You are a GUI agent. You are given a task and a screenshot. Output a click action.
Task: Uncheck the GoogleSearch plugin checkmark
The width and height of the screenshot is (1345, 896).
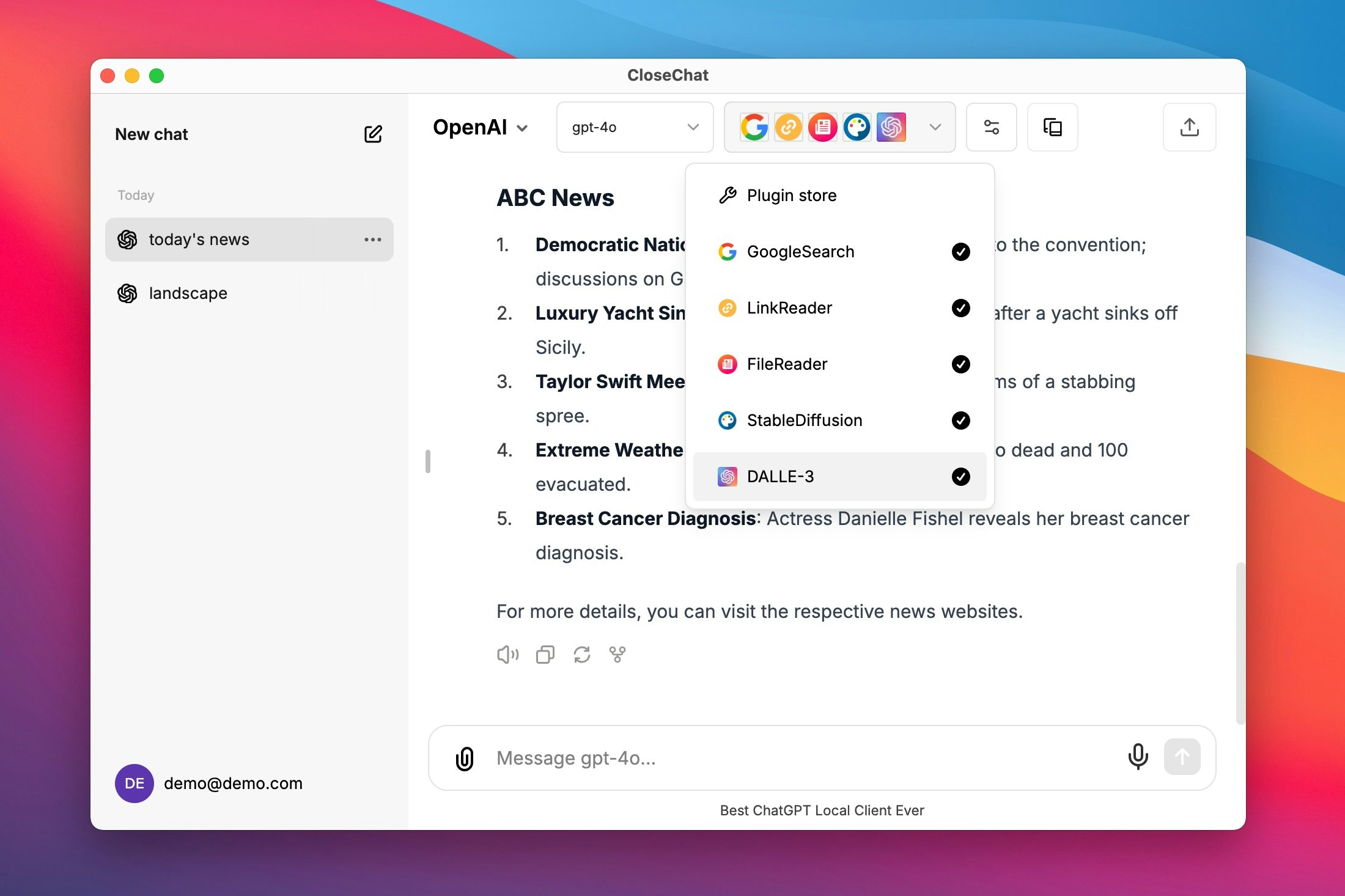coord(960,252)
